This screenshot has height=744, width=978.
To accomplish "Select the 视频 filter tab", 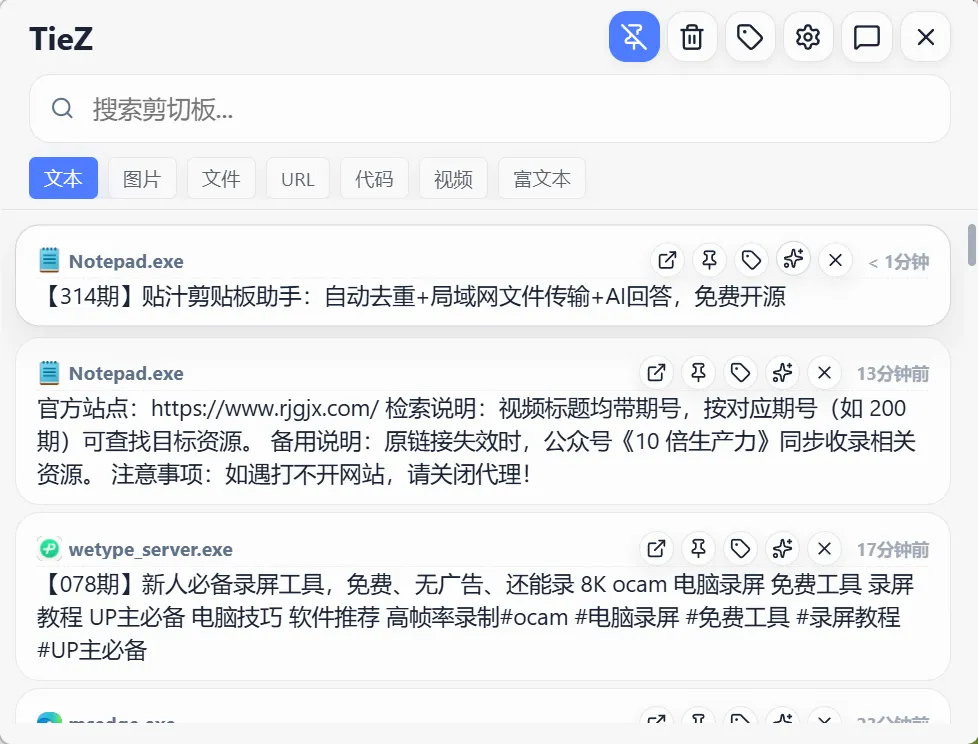I will click(x=453, y=178).
